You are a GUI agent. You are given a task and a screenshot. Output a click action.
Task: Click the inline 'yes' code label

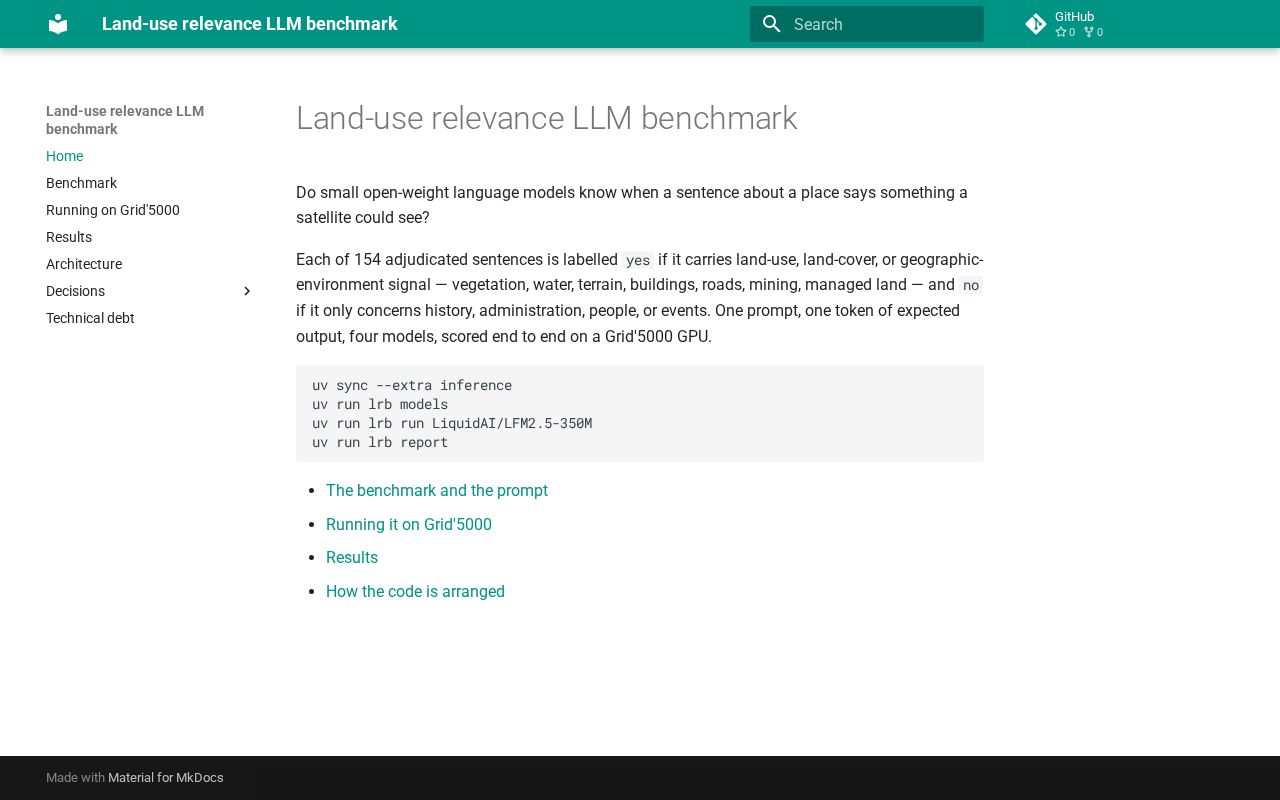pos(638,260)
